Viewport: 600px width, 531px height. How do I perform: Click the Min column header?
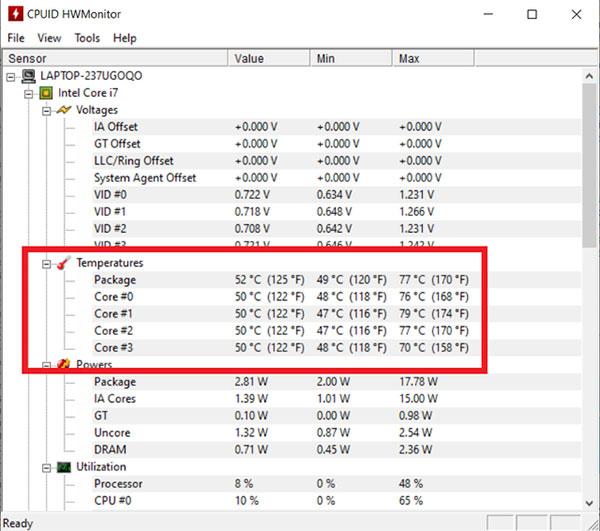pyautogui.click(x=351, y=59)
